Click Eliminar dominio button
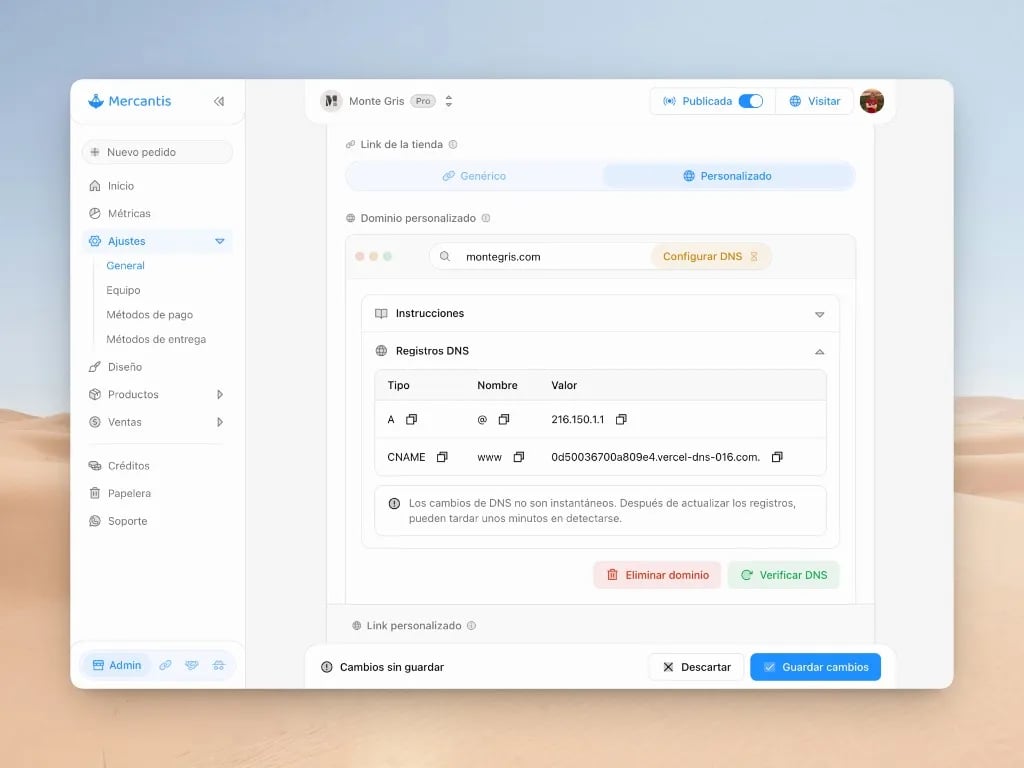Image resolution: width=1024 pixels, height=768 pixels. coord(658,575)
